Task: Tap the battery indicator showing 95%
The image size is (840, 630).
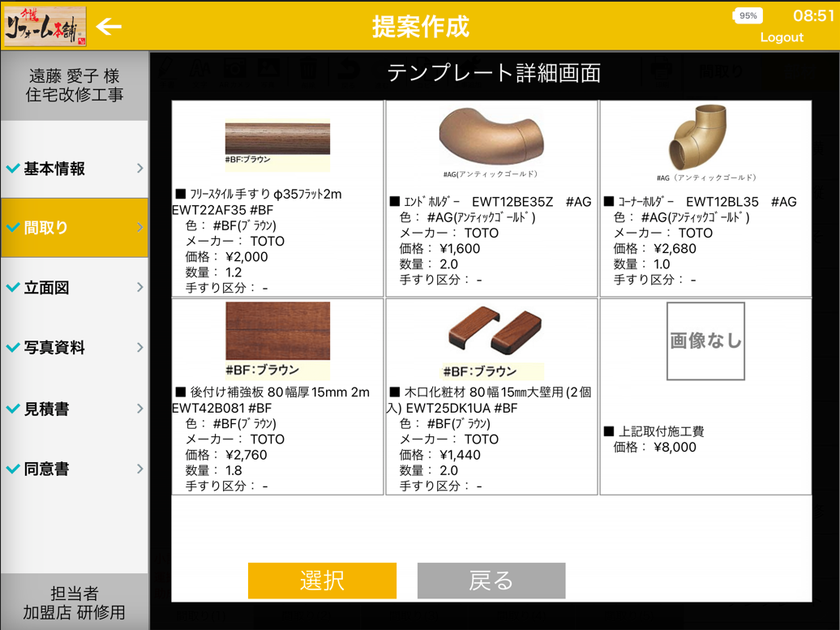Action: click(x=748, y=16)
